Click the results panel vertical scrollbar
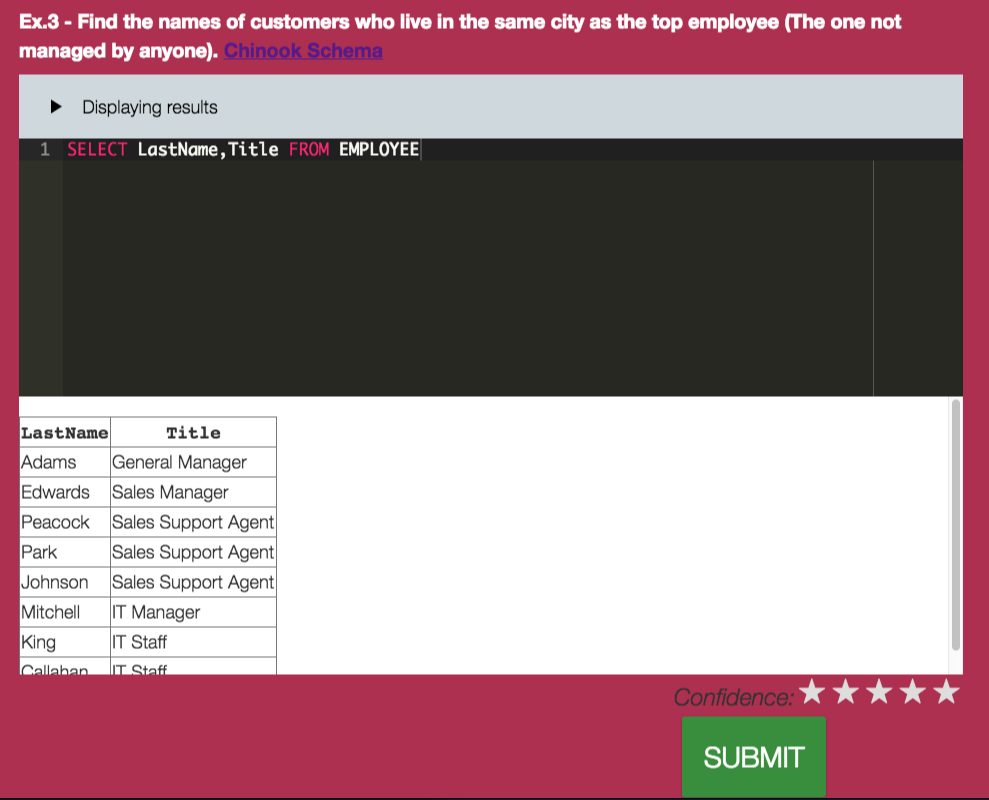Screen dimensions: 989x800 [x=955, y=525]
